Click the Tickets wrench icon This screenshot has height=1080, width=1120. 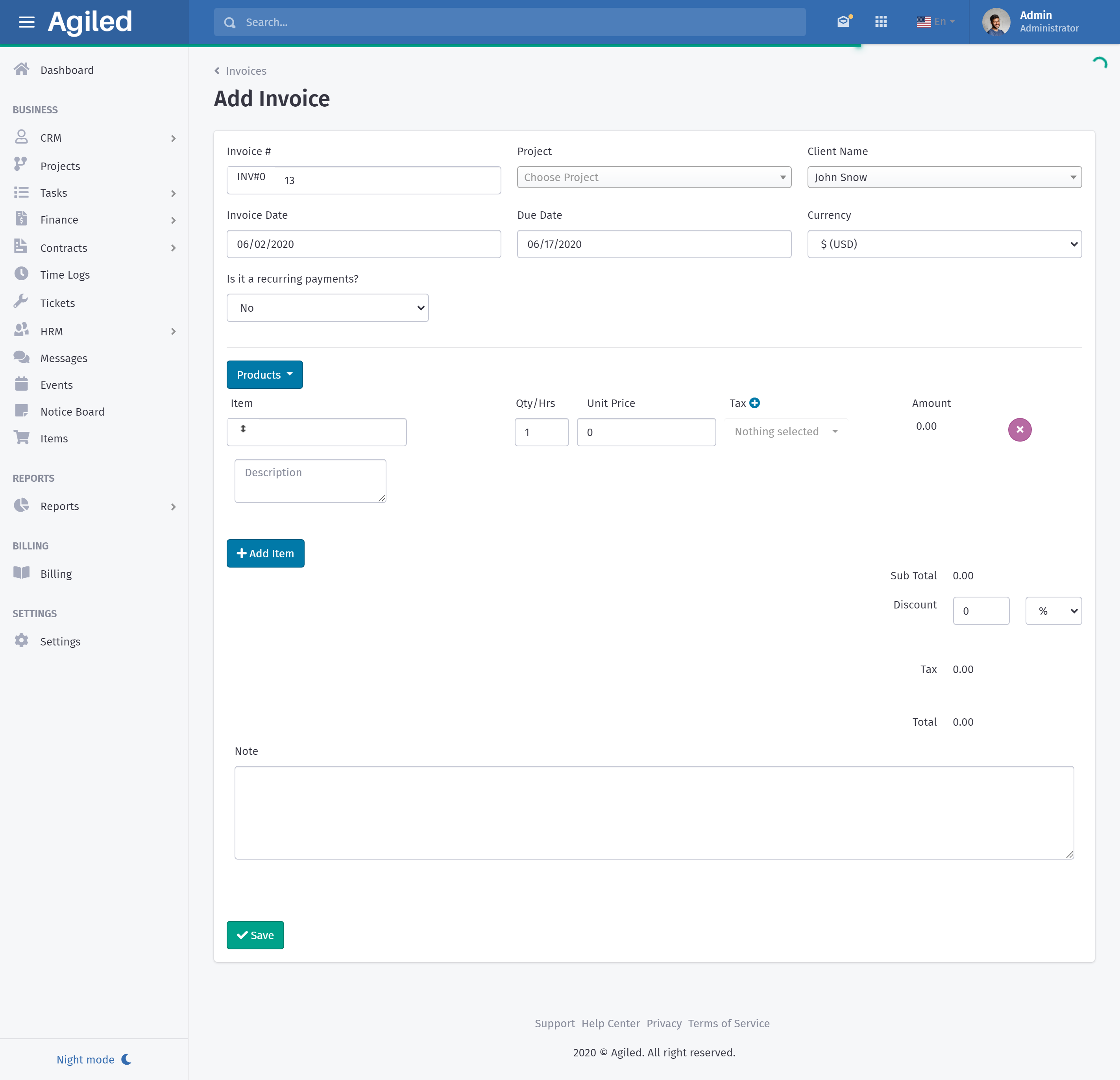(x=22, y=302)
